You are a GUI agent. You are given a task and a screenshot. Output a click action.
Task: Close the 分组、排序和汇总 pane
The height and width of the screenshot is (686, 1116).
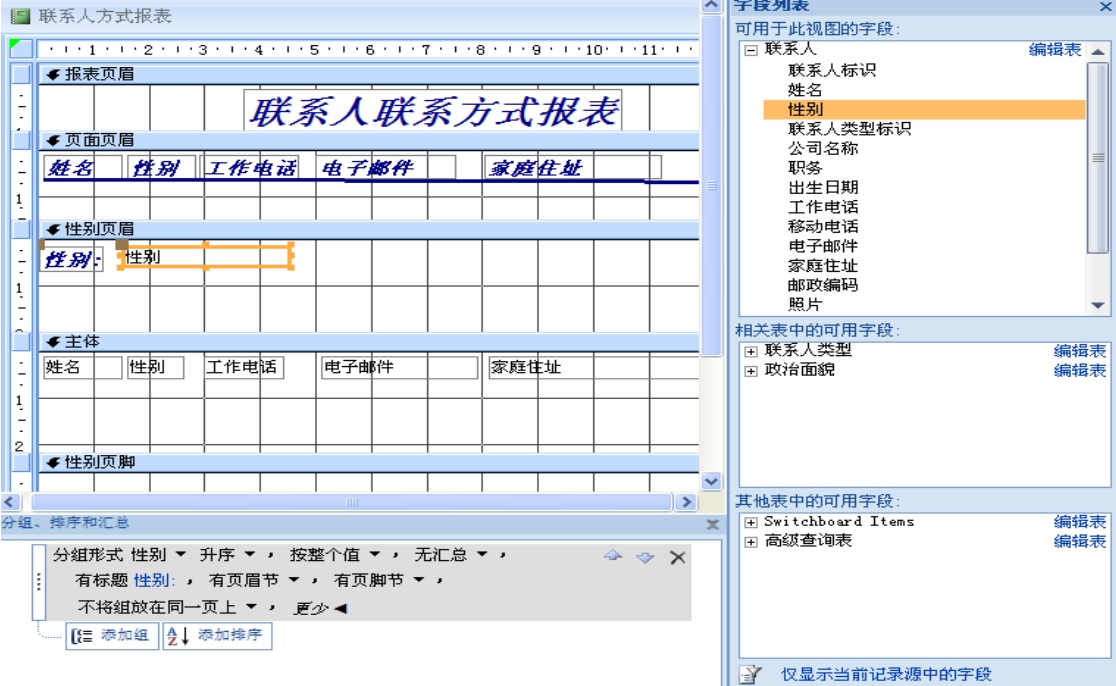tap(713, 525)
